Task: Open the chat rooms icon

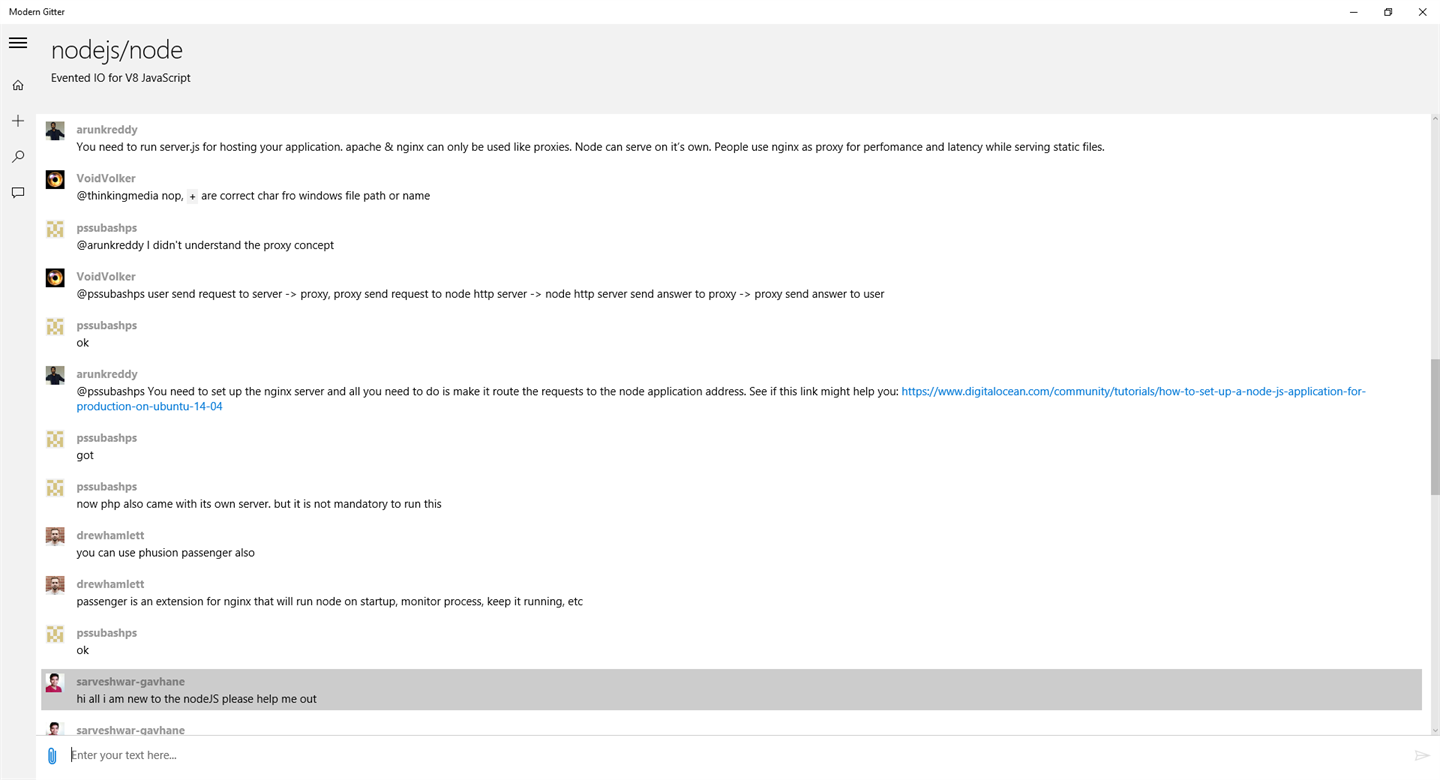Action: [18, 193]
